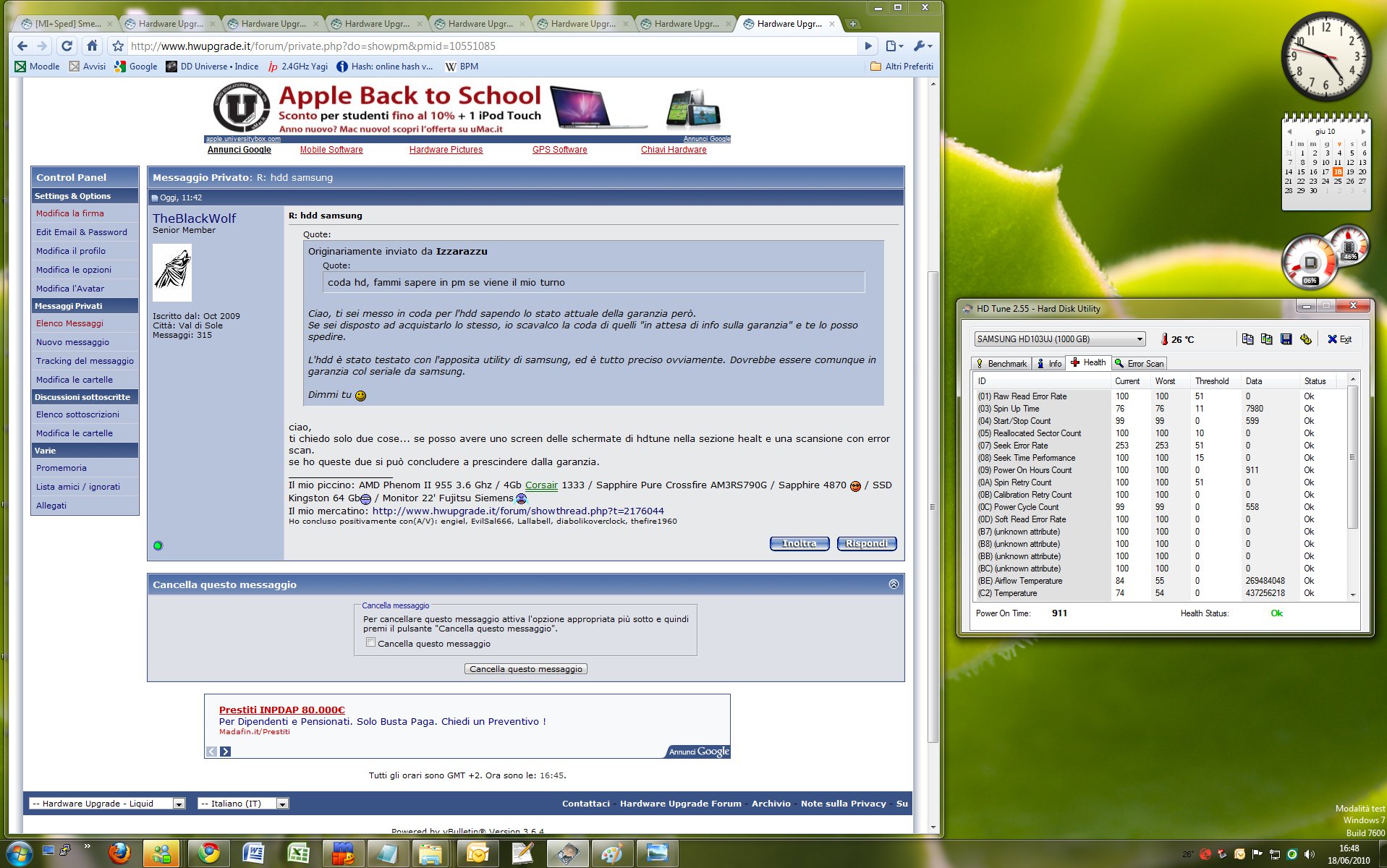Click TheBlackWolf avatar image
Image resolution: width=1387 pixels, height=868 pixels.
172,272
